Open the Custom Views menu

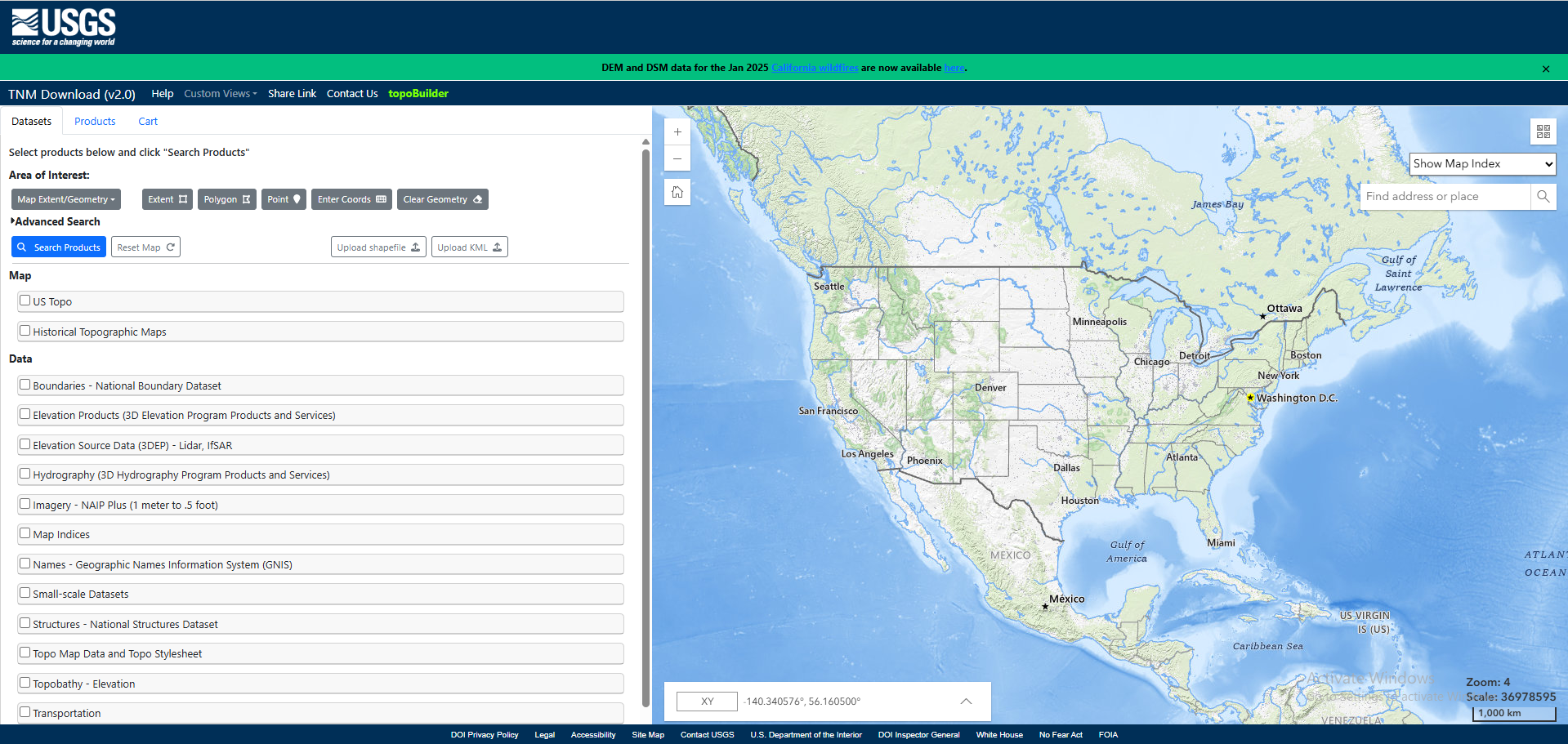[x=220, y=94]
